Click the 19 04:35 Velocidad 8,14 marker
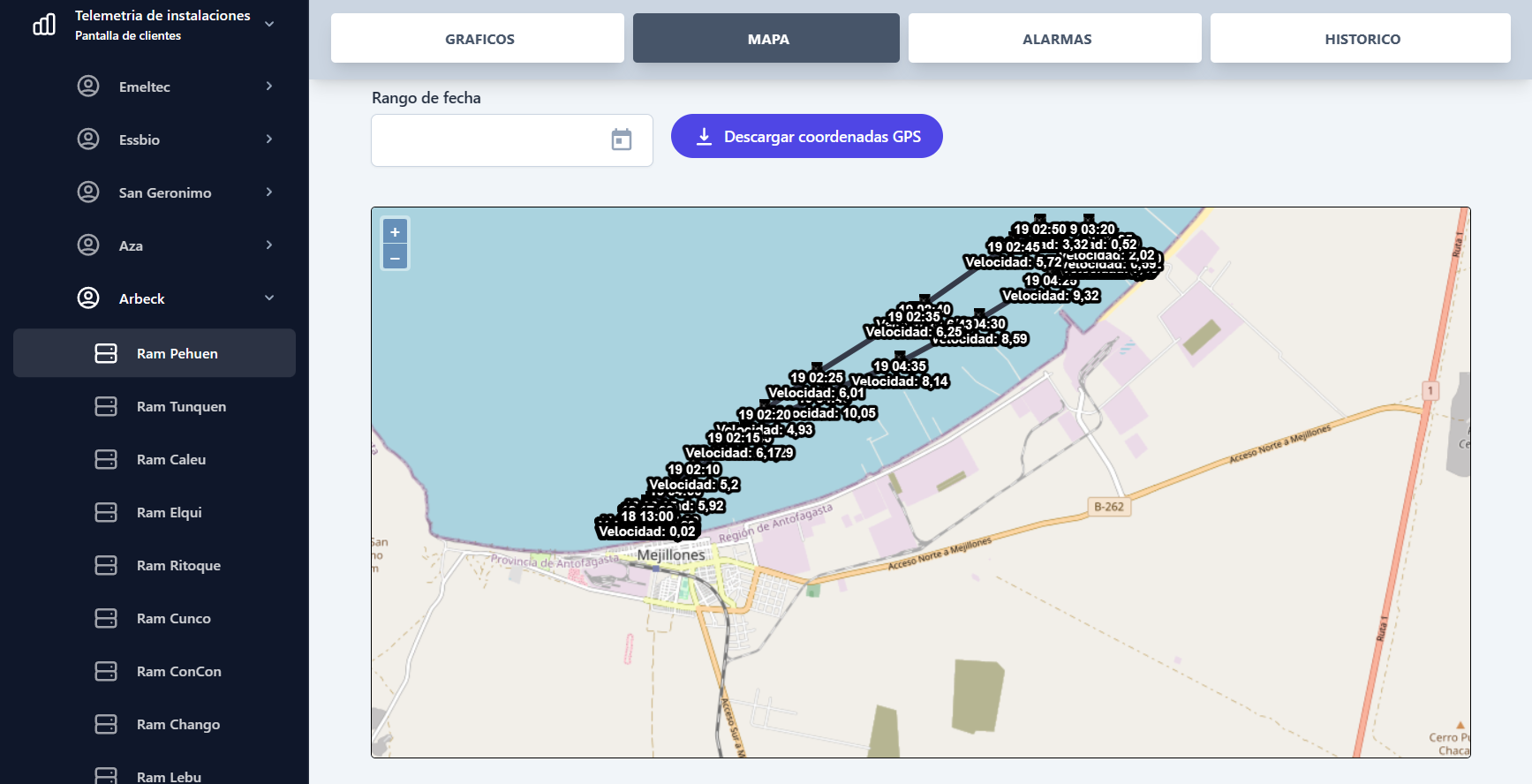Image resolution: width=1532 pixels, height=784 pixels. coord(900,373)
